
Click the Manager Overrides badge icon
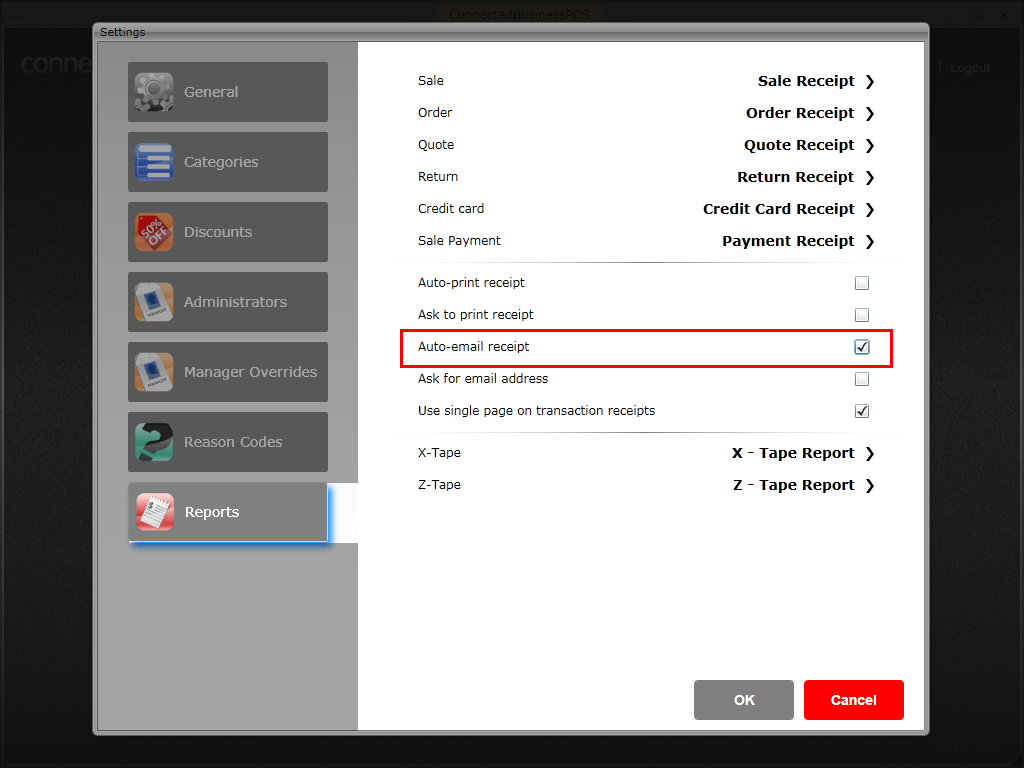tap(155, 372)
